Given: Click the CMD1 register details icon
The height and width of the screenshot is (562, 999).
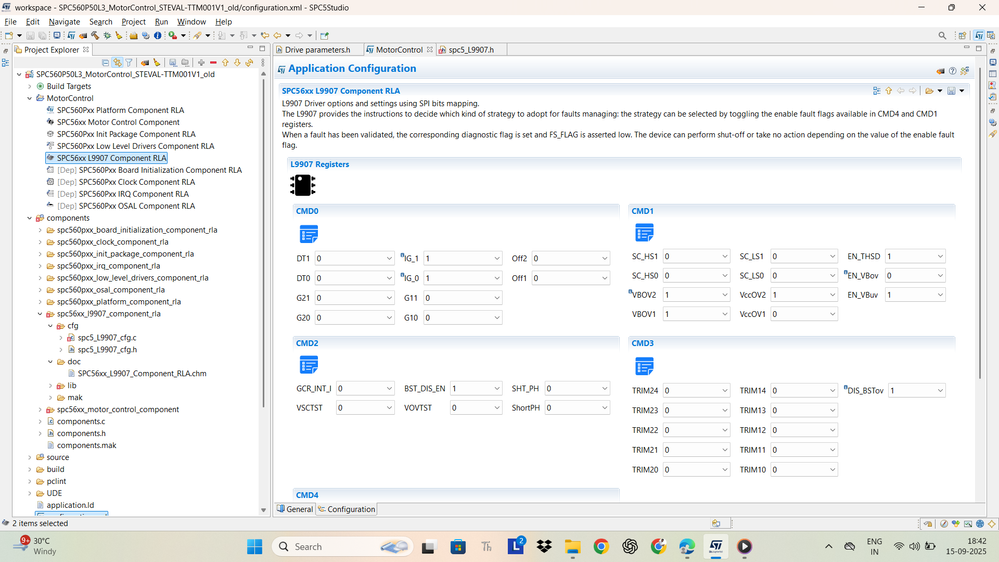Looking at the screenshot, I should [644, 233].
